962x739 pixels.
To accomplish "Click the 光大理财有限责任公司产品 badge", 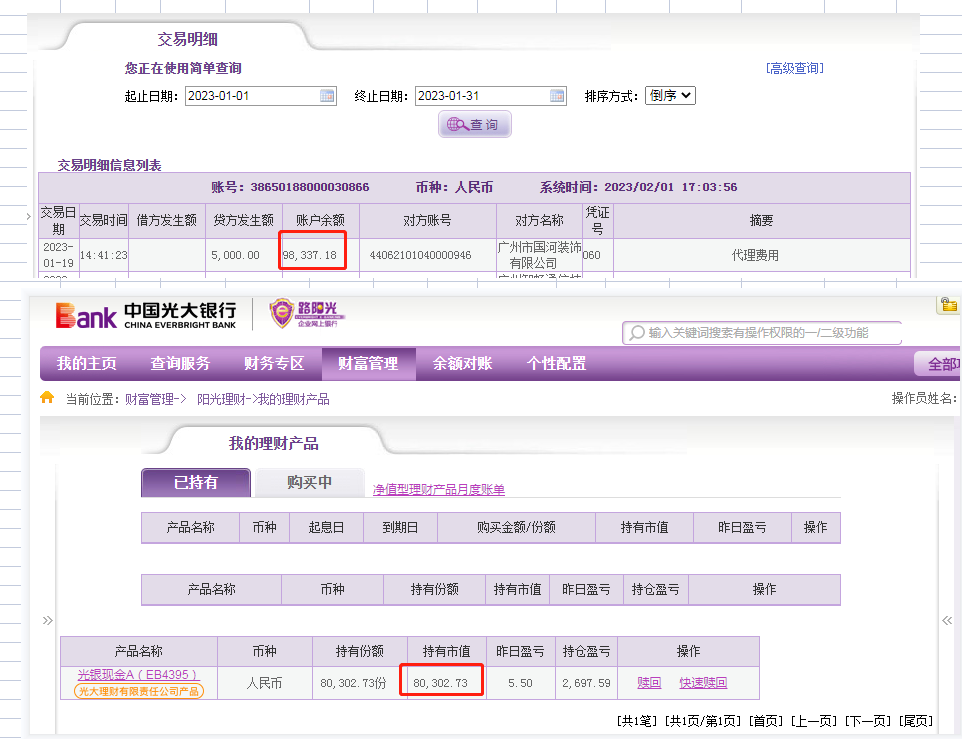I will tap(139, 691).
